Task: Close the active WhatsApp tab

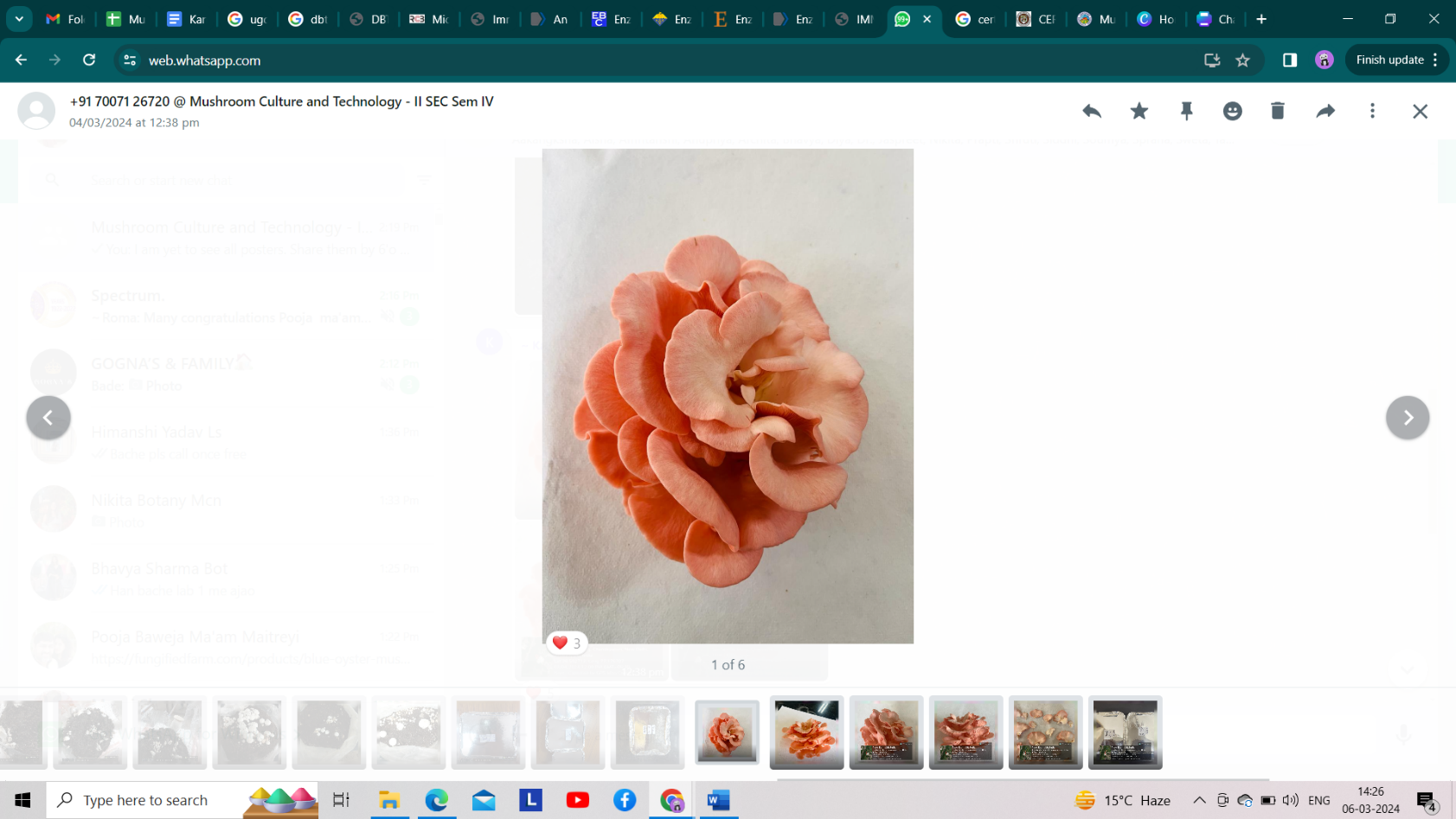Action: coord(927,18)
